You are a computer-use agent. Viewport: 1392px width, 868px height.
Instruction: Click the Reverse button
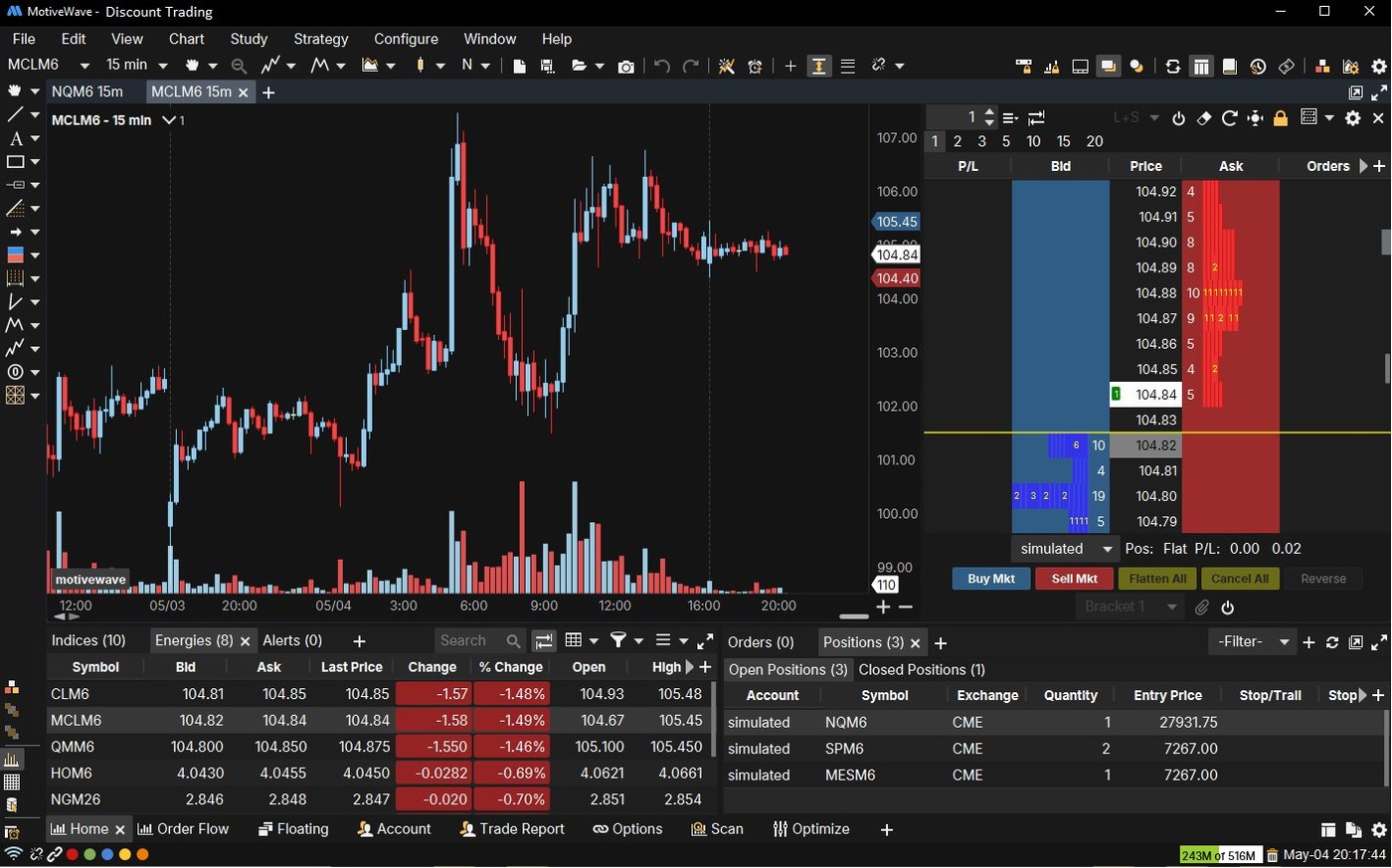[1323, 579]
